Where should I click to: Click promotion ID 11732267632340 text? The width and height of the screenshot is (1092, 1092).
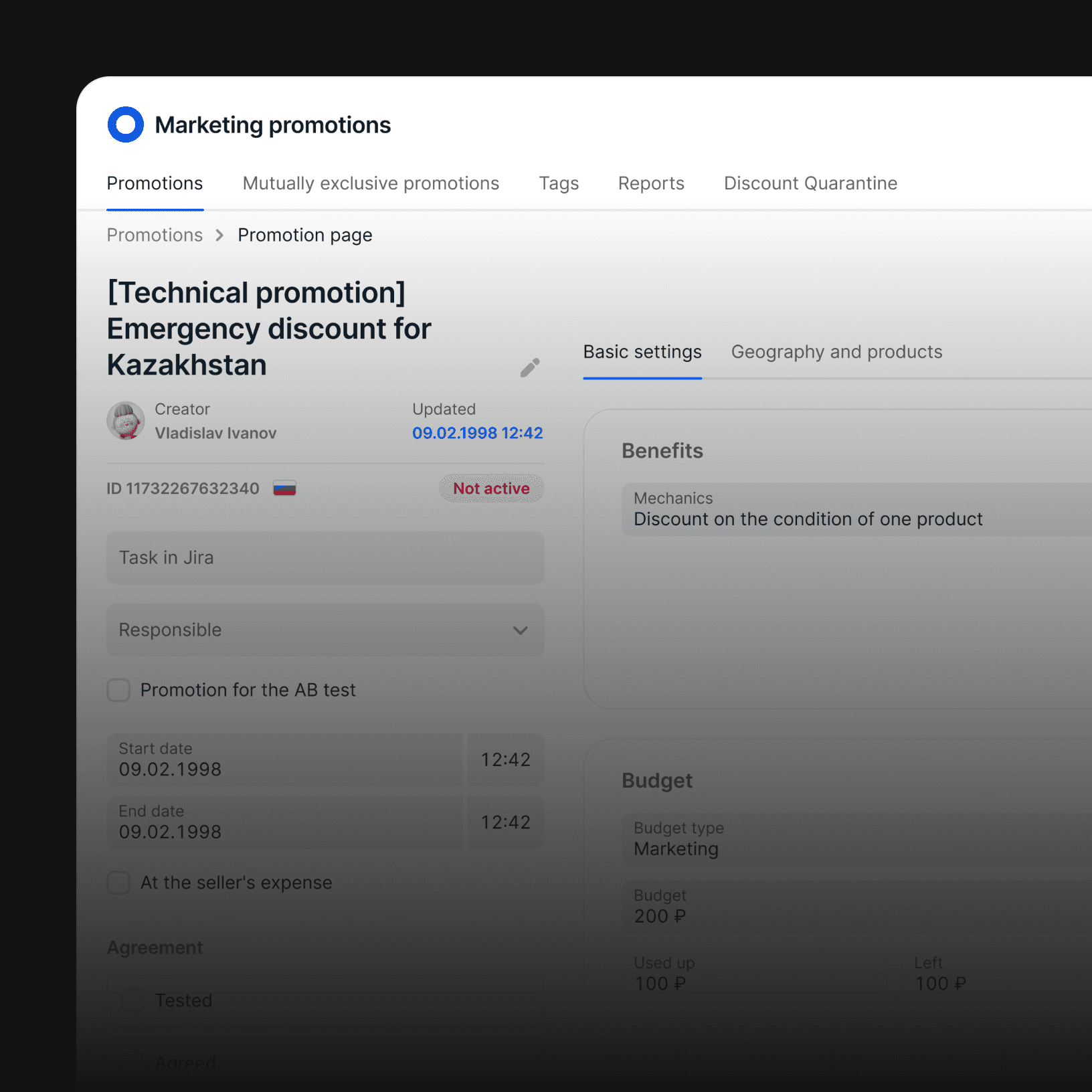[183, 488]
